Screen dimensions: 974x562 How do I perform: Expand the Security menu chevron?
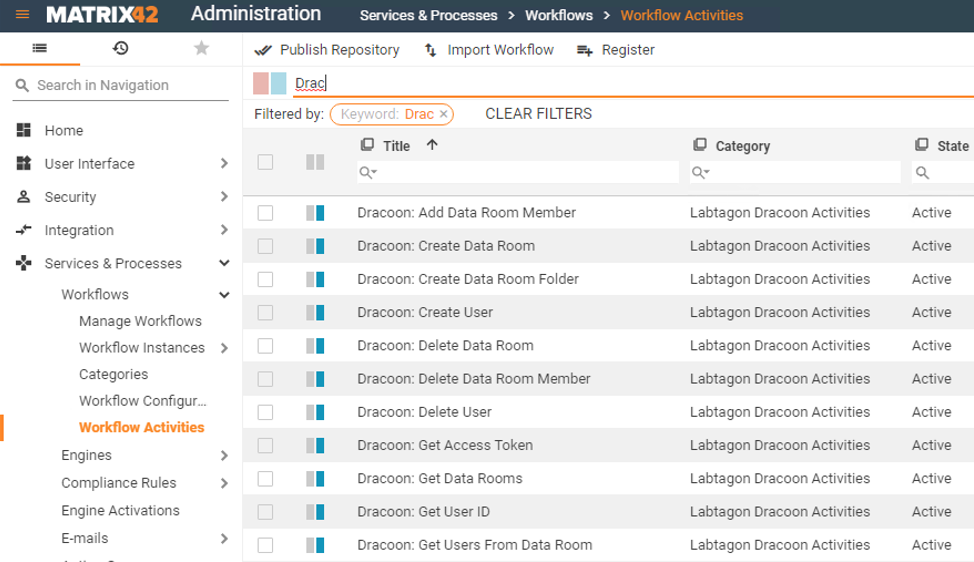click(x=224, y=196)
